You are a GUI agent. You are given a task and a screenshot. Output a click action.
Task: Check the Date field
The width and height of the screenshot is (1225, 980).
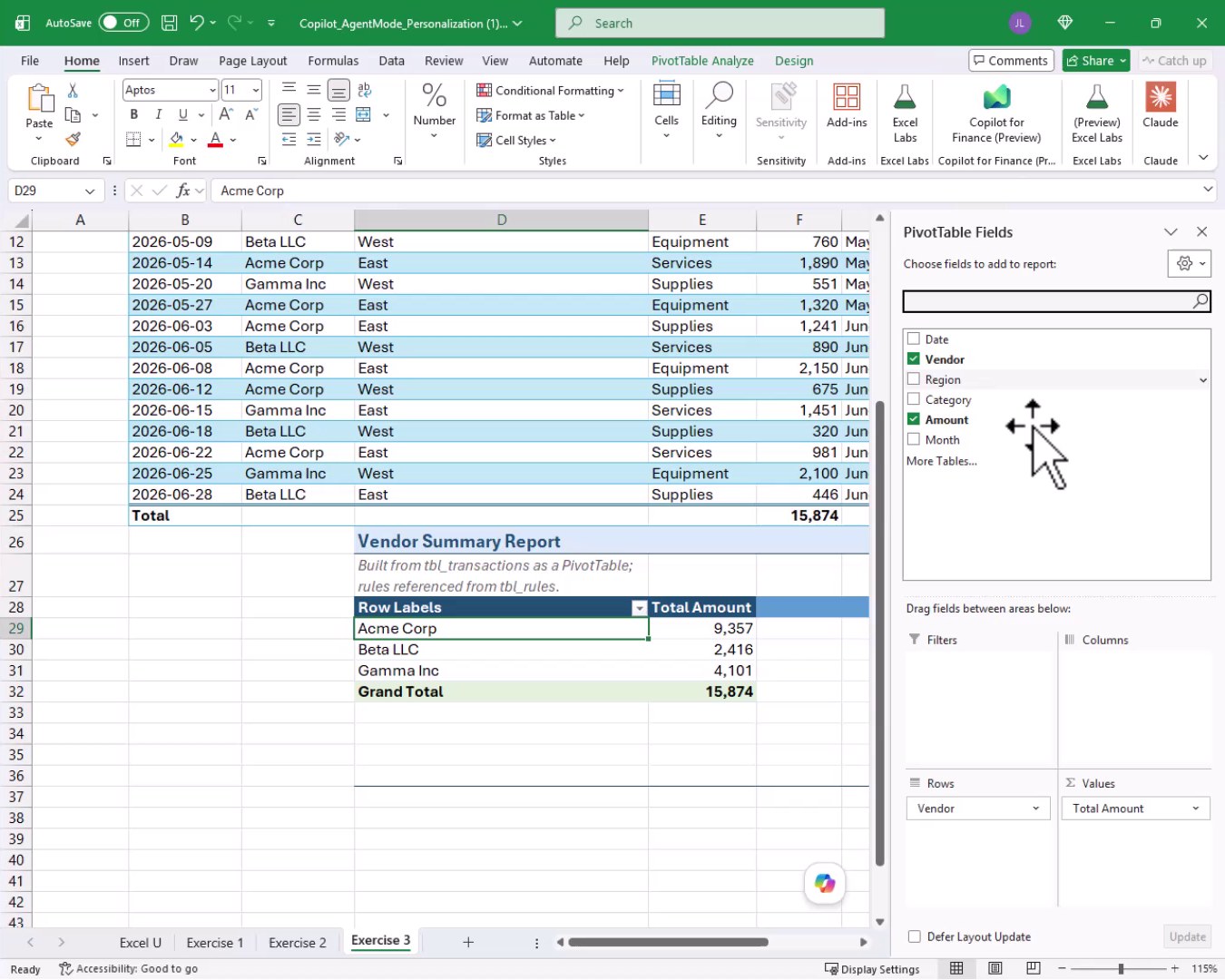914,338
